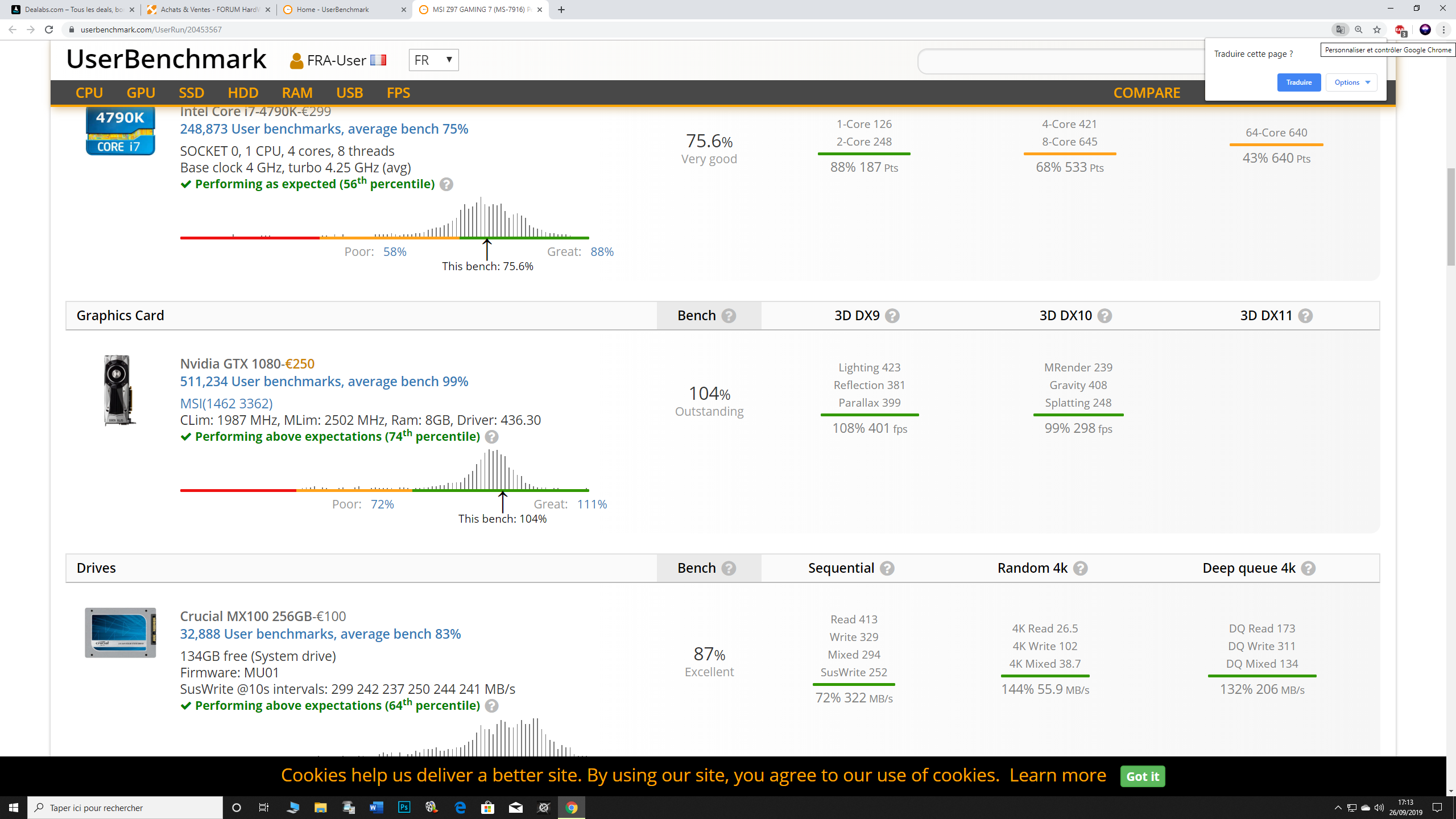The image size is (1456, 819).
Task: Click help icon beside GPU 74th percentile
Action: (x=492, y=437)
